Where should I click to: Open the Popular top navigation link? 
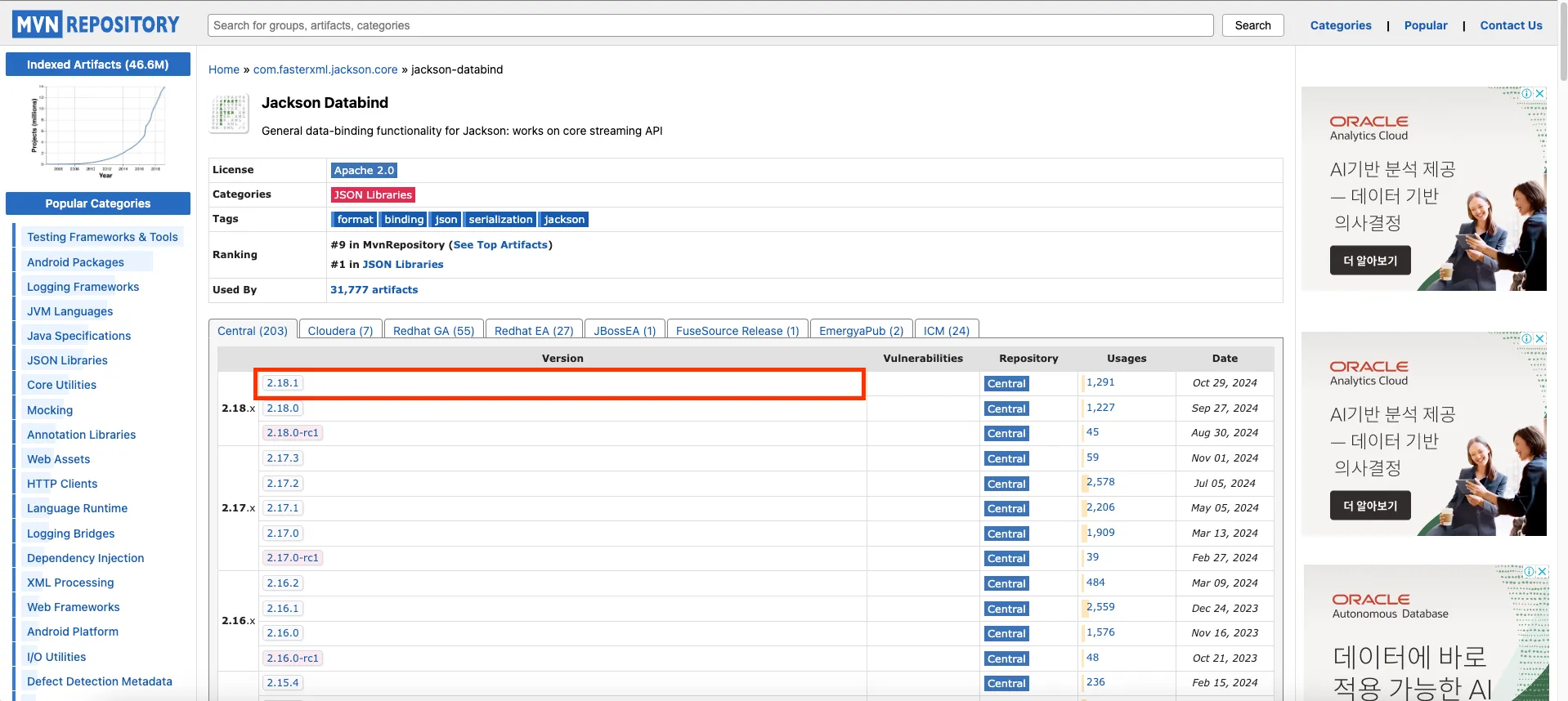(x=1426, y=25)
